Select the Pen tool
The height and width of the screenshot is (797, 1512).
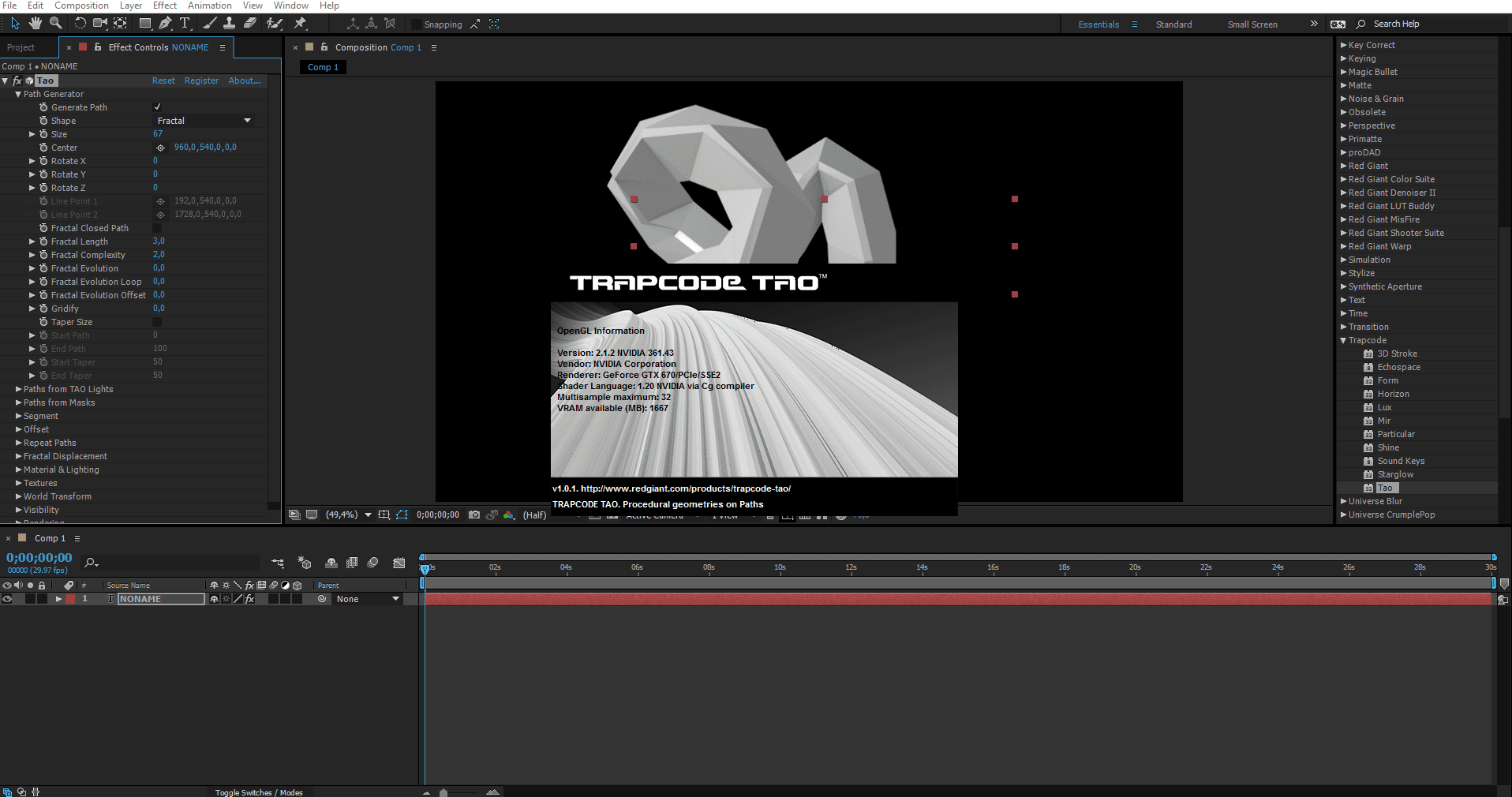165,24
